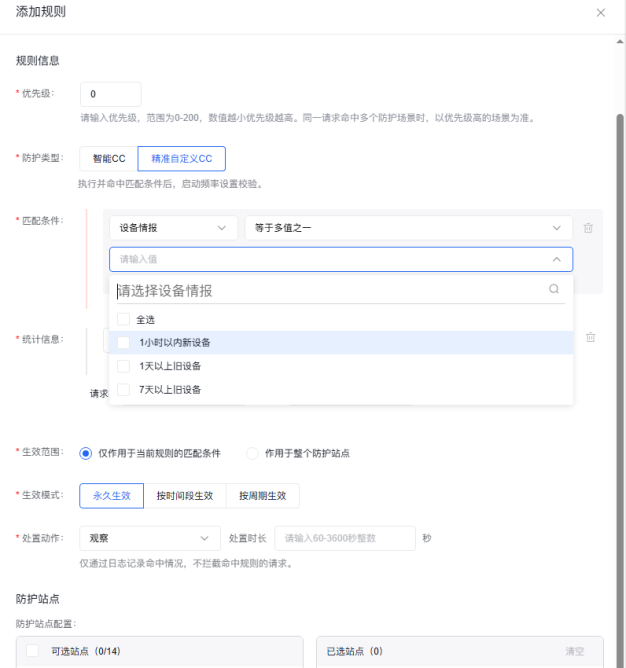Click the 已选站点 (0) header text
Viewport: 626px width, 668px height.
[355, 651]
